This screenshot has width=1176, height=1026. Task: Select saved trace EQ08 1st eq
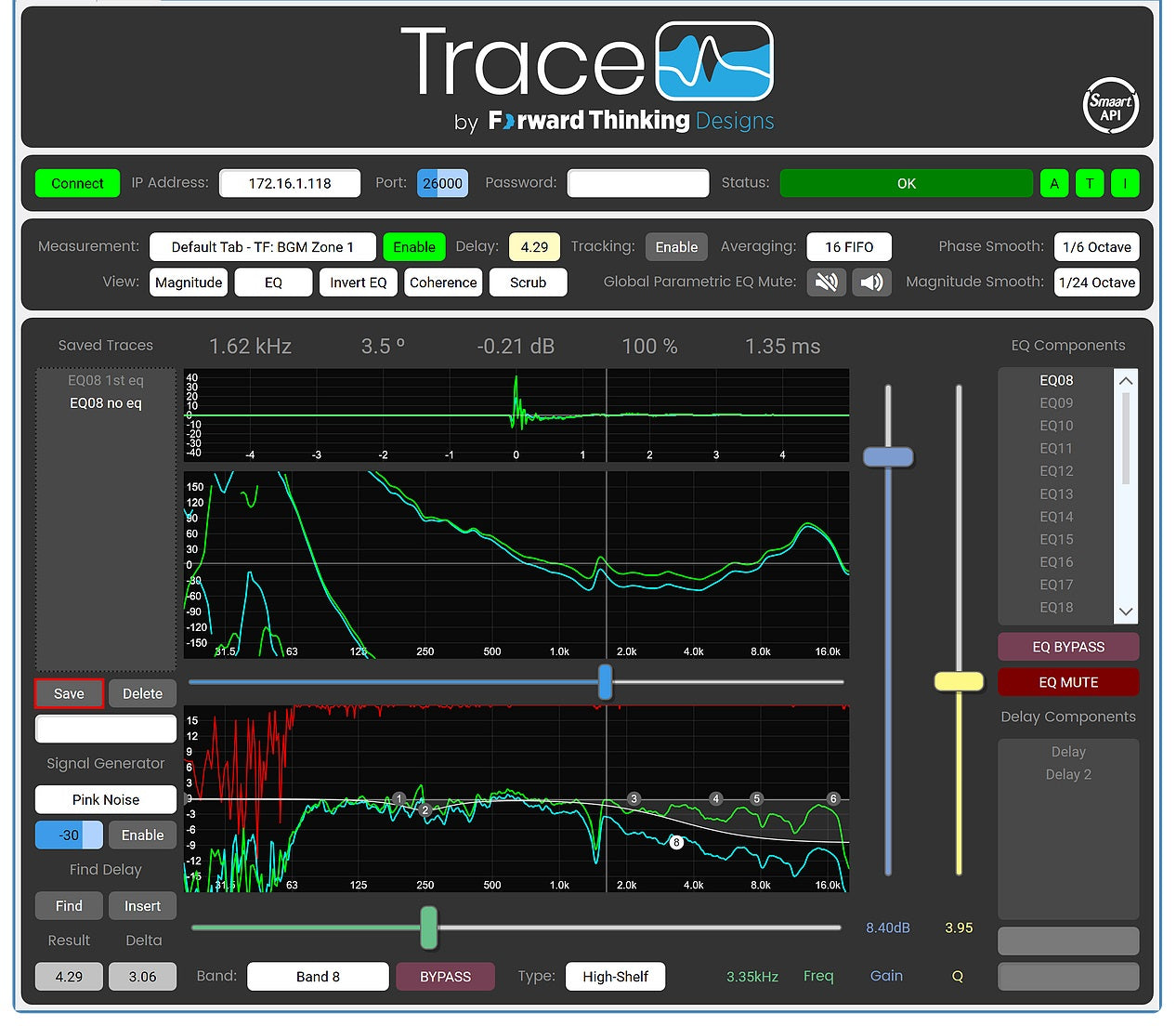tap(106, 380)
